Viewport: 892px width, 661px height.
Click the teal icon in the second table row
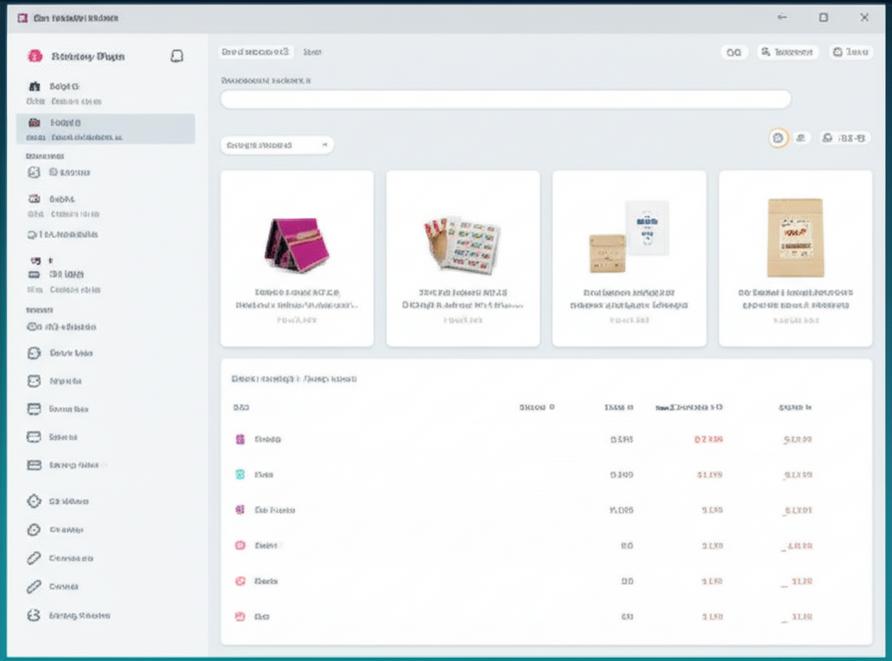tap(240, 475)
